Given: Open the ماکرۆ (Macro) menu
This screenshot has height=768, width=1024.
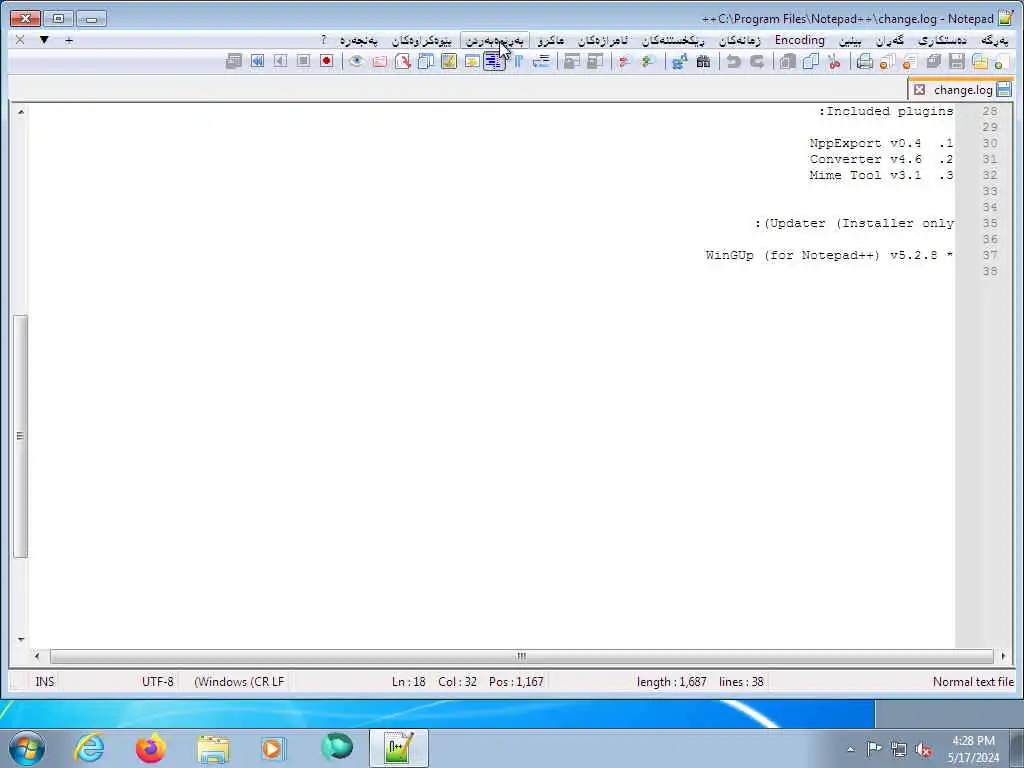Looking at the screenshot, I should pos(551,40).
